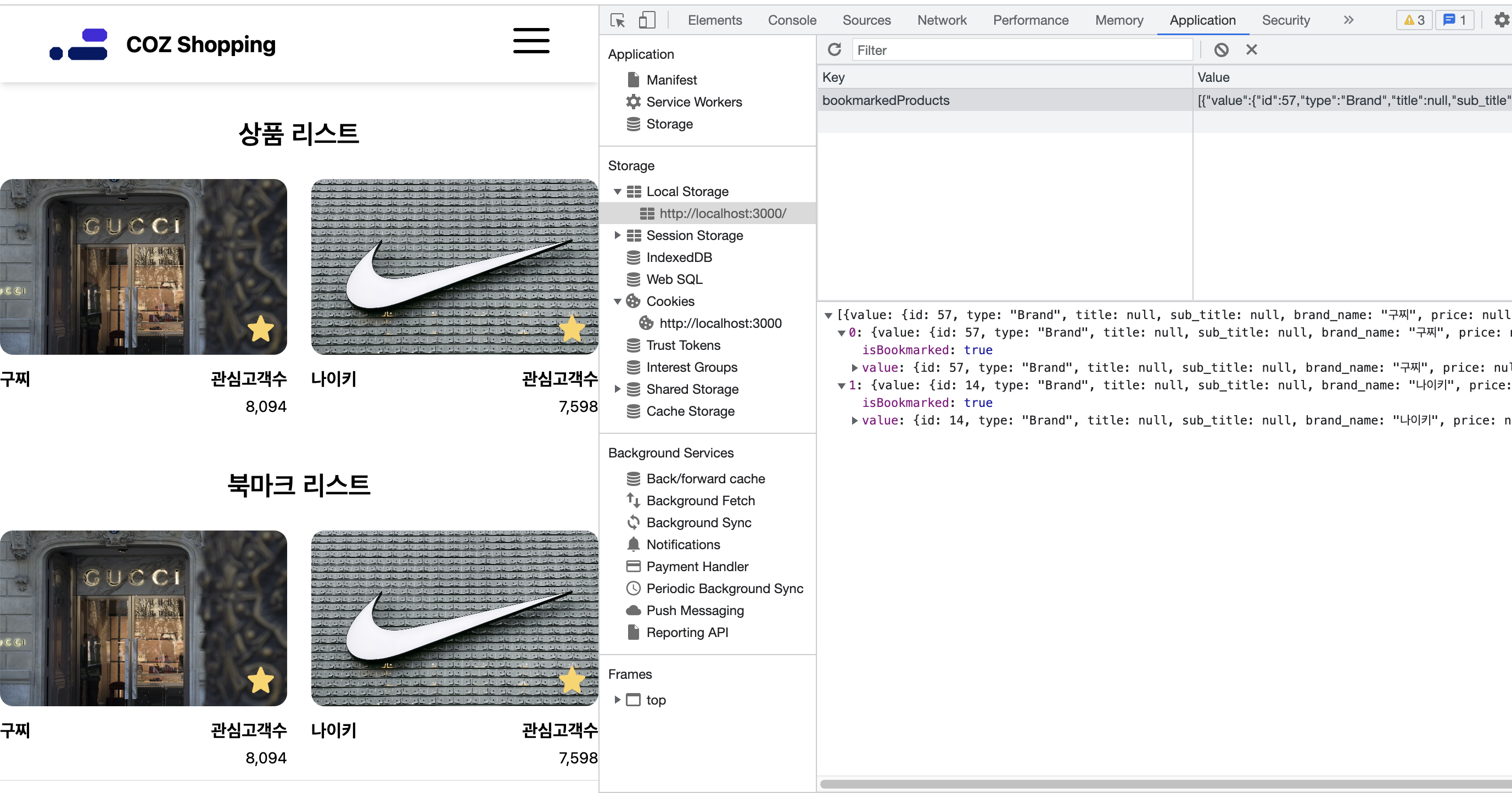Open Notifications under Background Services
Image resolution: width=1512 pixels, height=793 pixels.
[x=682, y=545]
